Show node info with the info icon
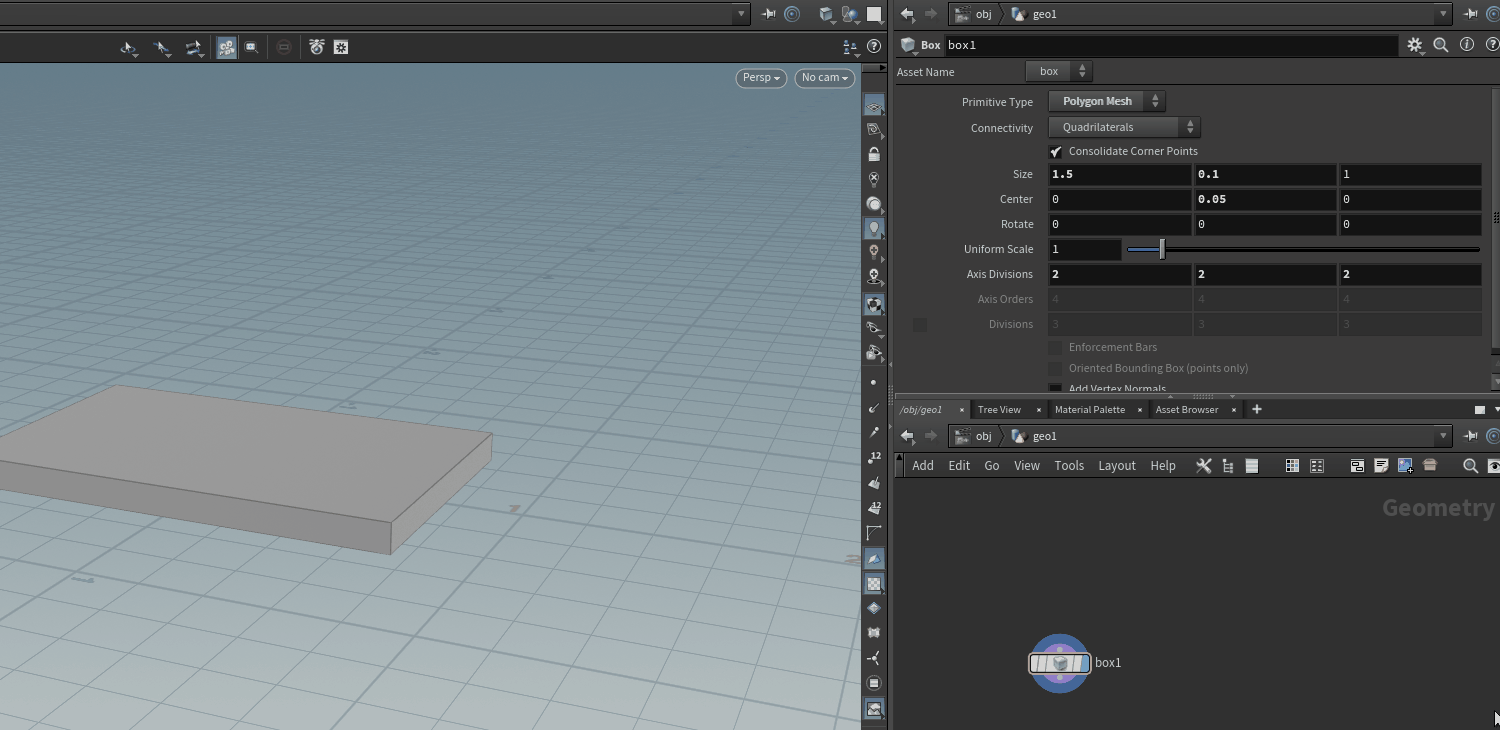This screenshot has height=730, width=1500. click(x=1467, y=45)
